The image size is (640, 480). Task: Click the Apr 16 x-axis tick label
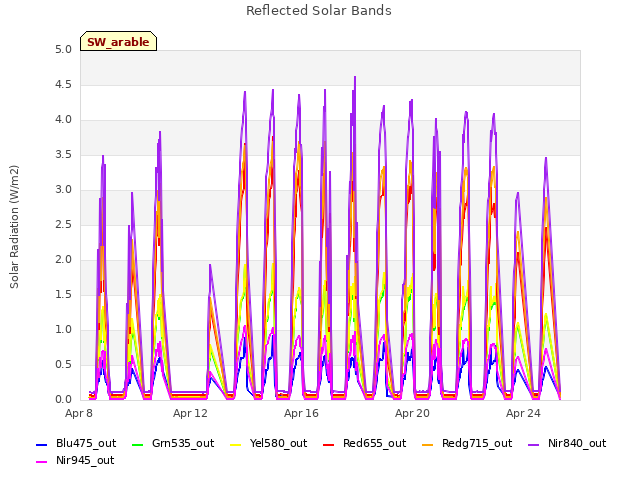point(301,413)
